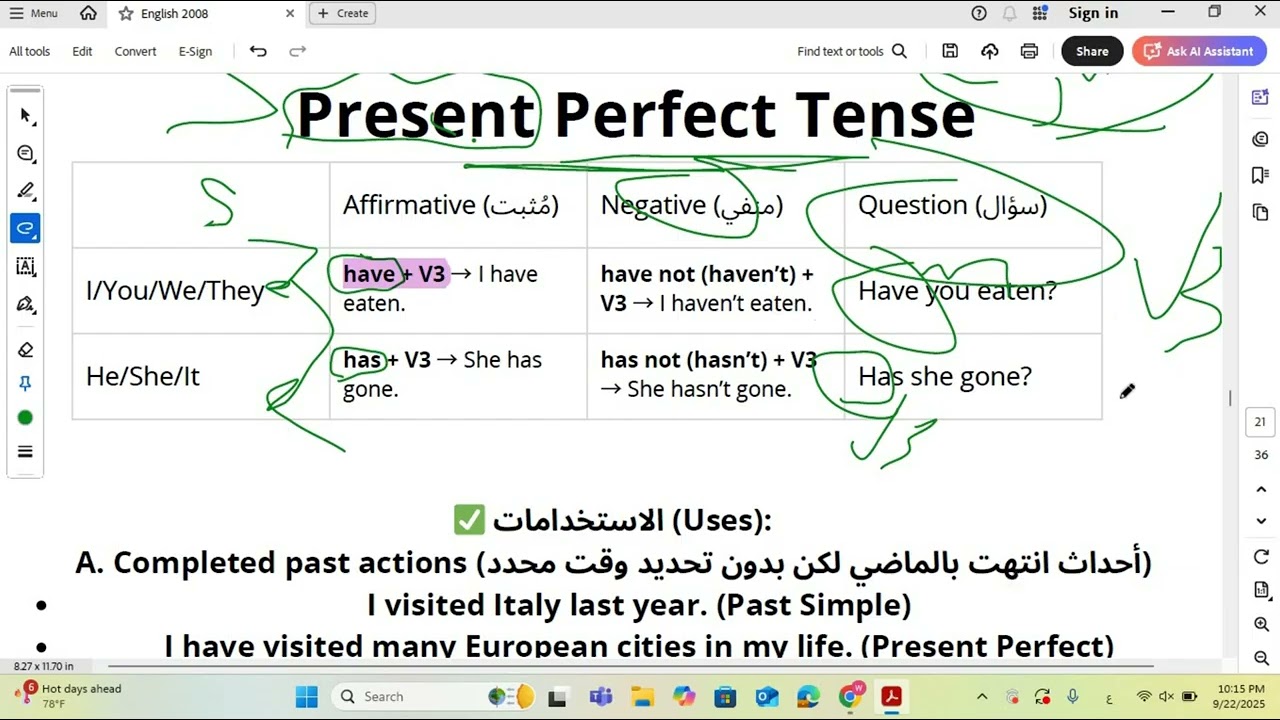Open File Explorer from taskbar

click(x=642, y=697)
